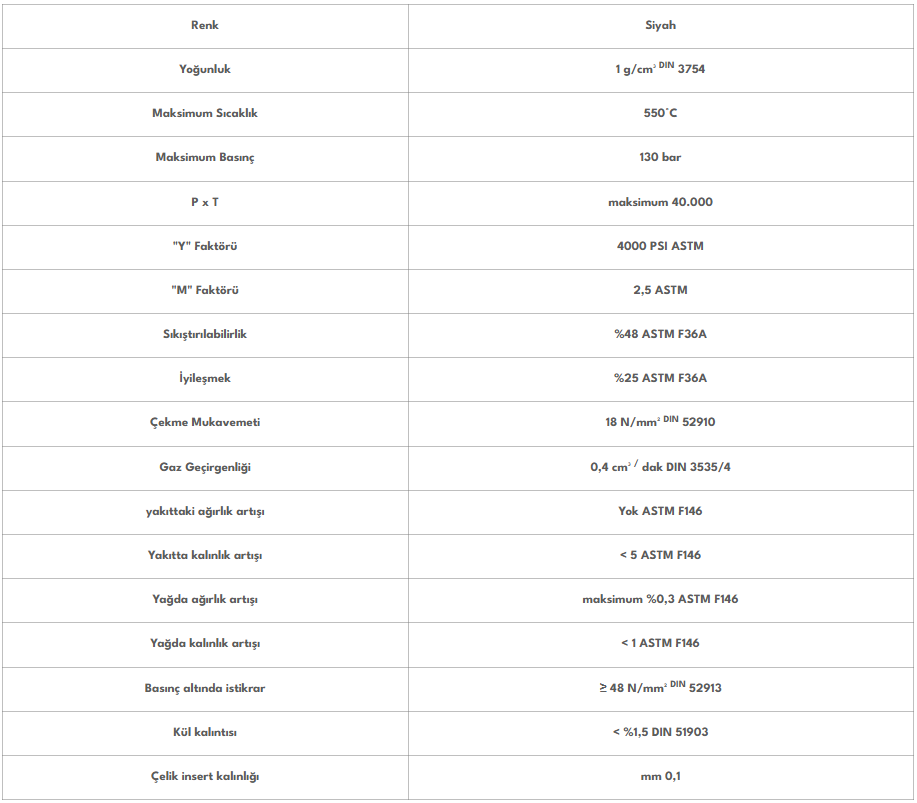Select the "P x T" label cell
This screenshot has width=917, height=803.
click(205, 202)
